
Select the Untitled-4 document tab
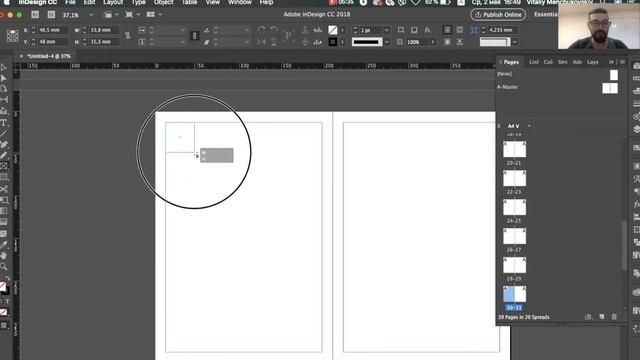[49, 56]
